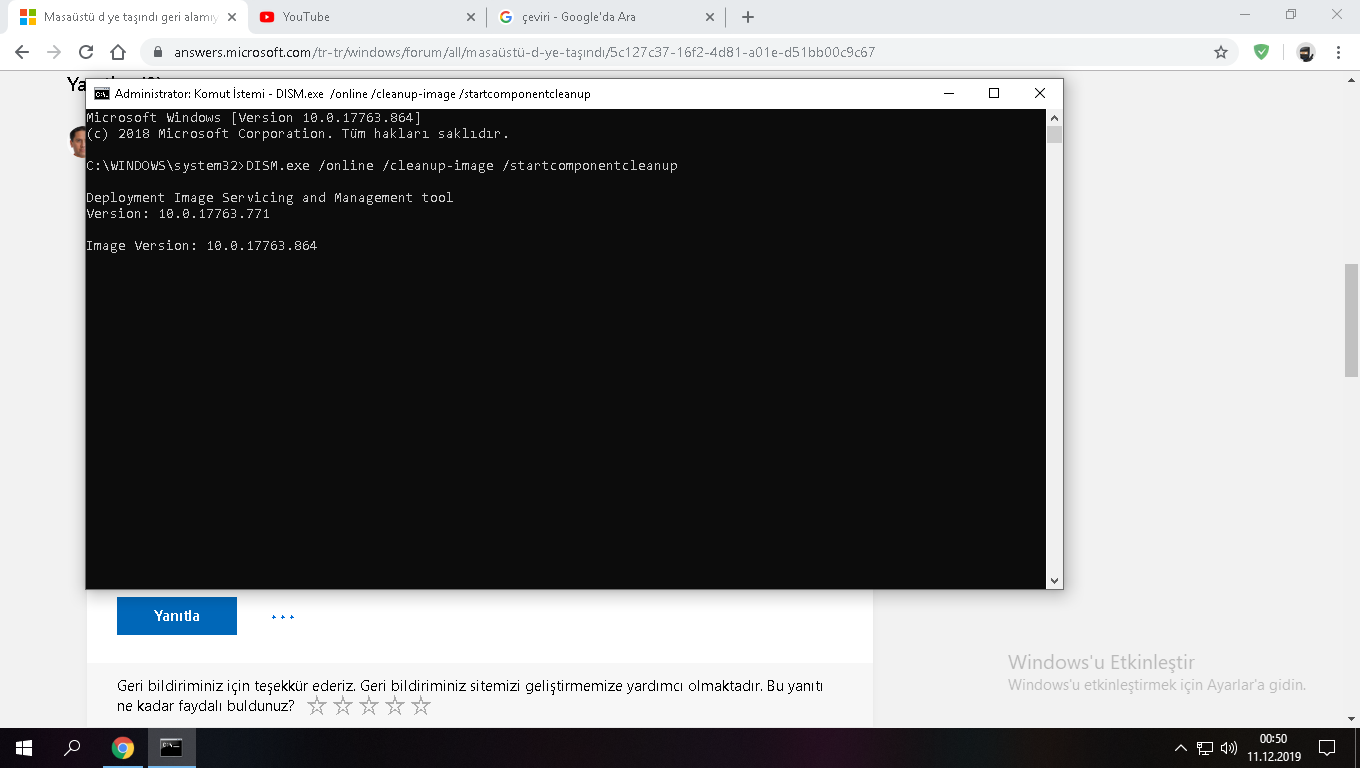Minimize the Chrome window
The width and height of the screenshot is (1360, 768).
pos(1245,14)
